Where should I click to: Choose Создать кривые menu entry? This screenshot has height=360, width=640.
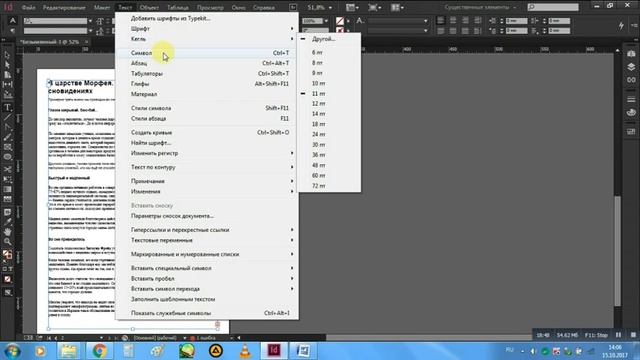[x=207, y=133]
